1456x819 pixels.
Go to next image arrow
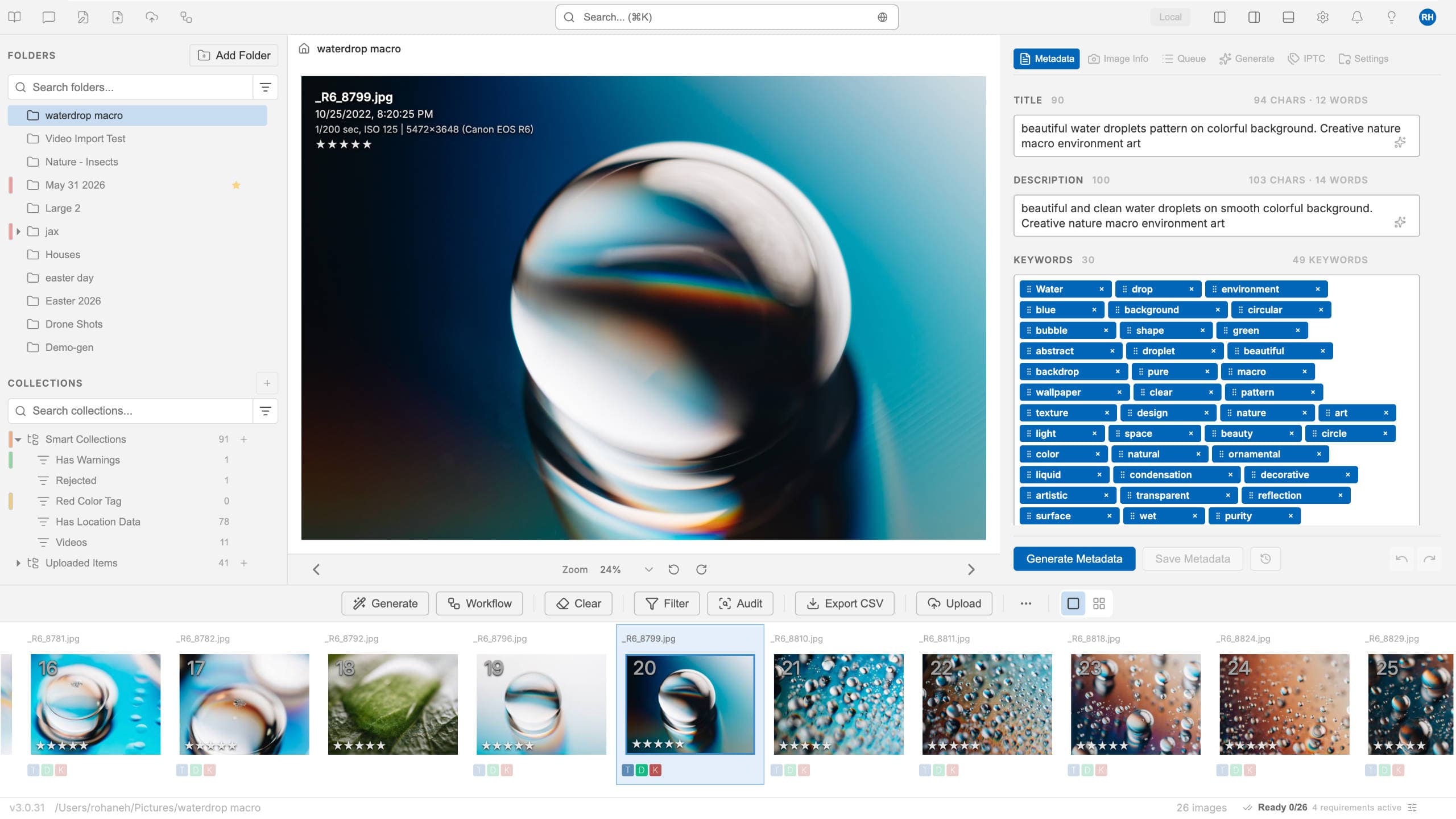pos(971,569)
